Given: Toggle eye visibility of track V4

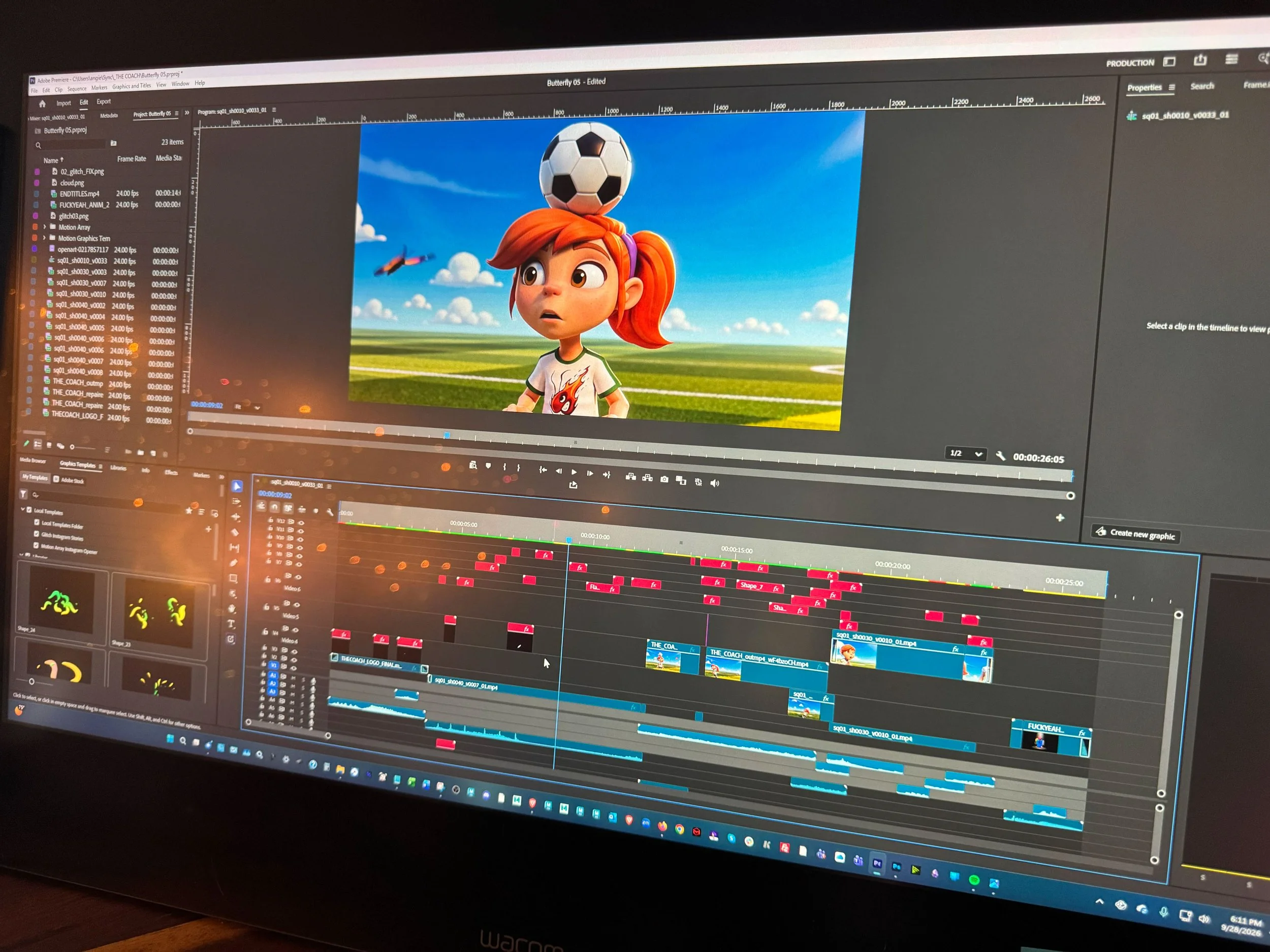Looking at the screenshot, I should [x=295, y=630].
